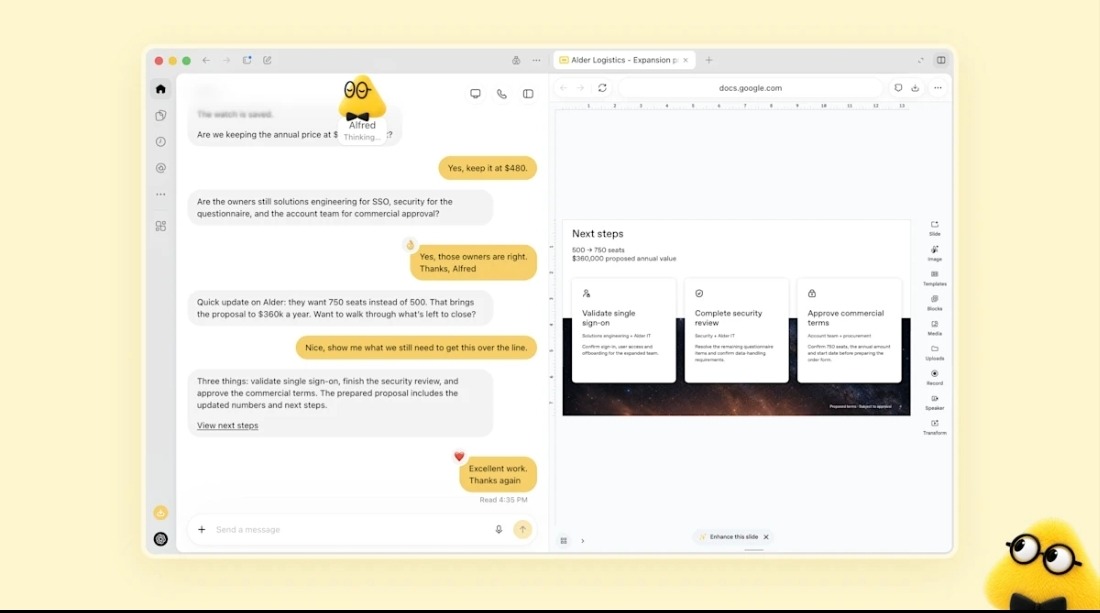This screenshot has width=1100, height=613.
Task: Open the chat title bar three-dot menu
Action: coord(536,60)
